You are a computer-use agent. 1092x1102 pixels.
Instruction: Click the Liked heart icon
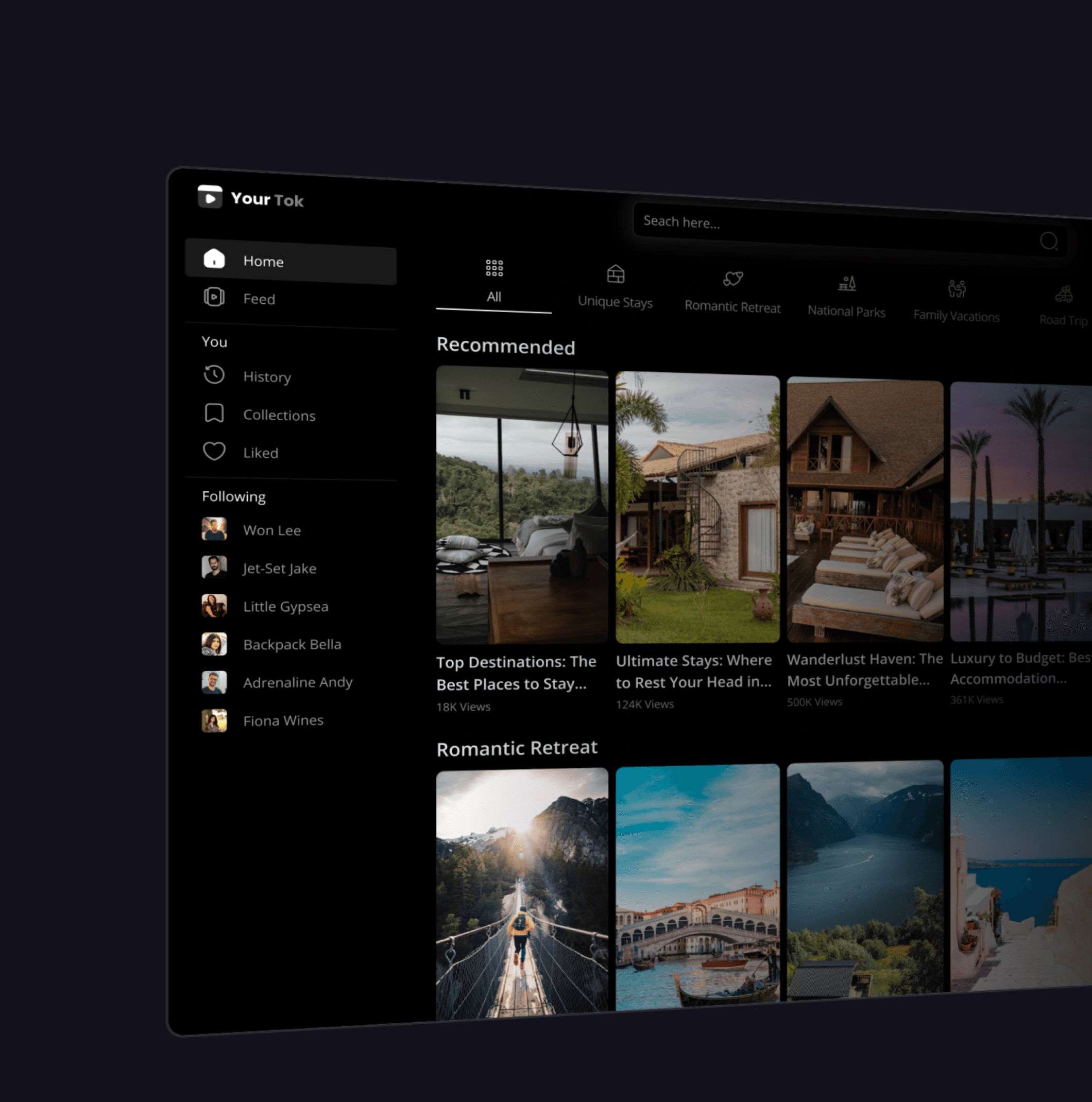214,451
